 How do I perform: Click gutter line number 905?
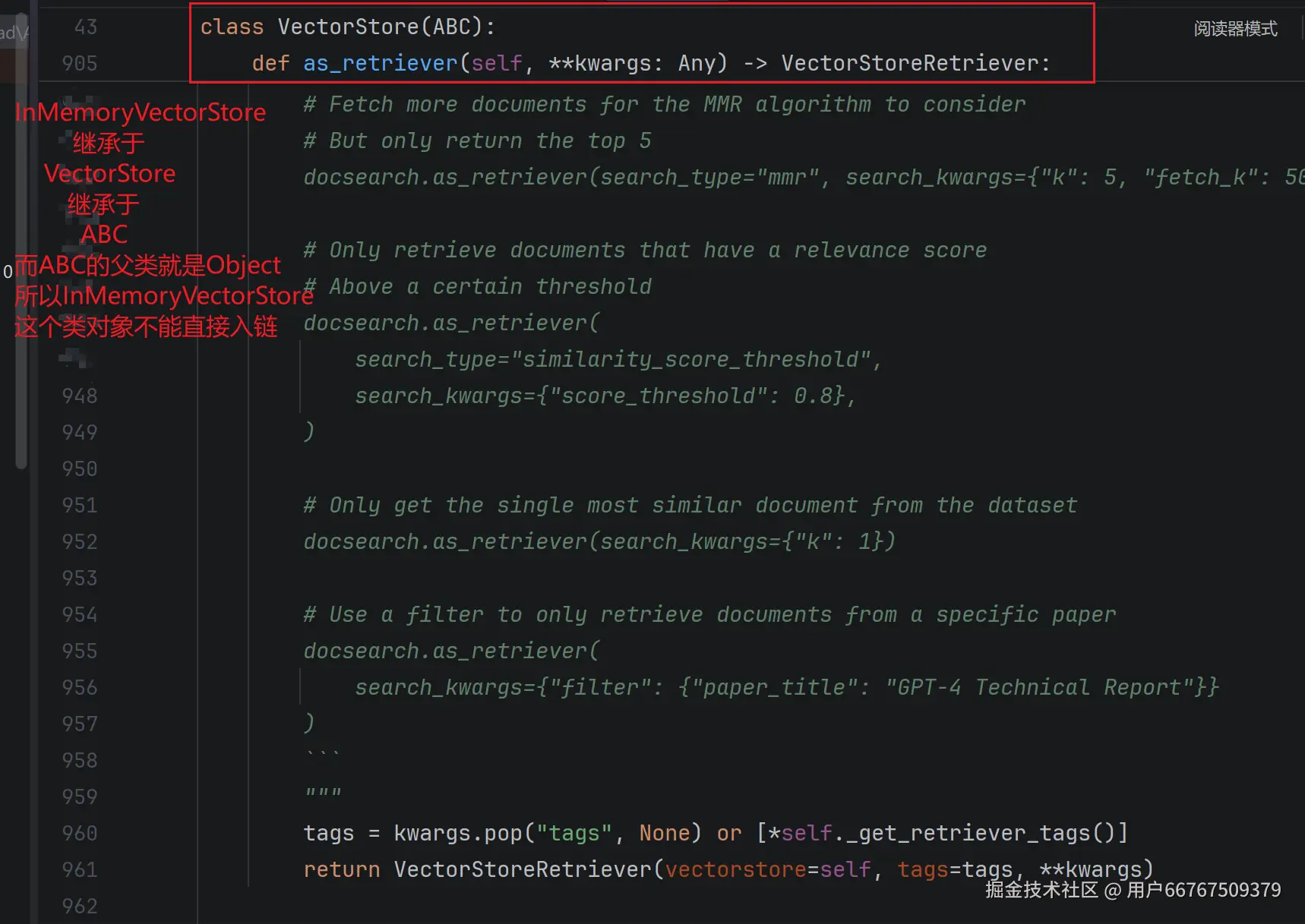pyautogui.click(x=80, y=63)
